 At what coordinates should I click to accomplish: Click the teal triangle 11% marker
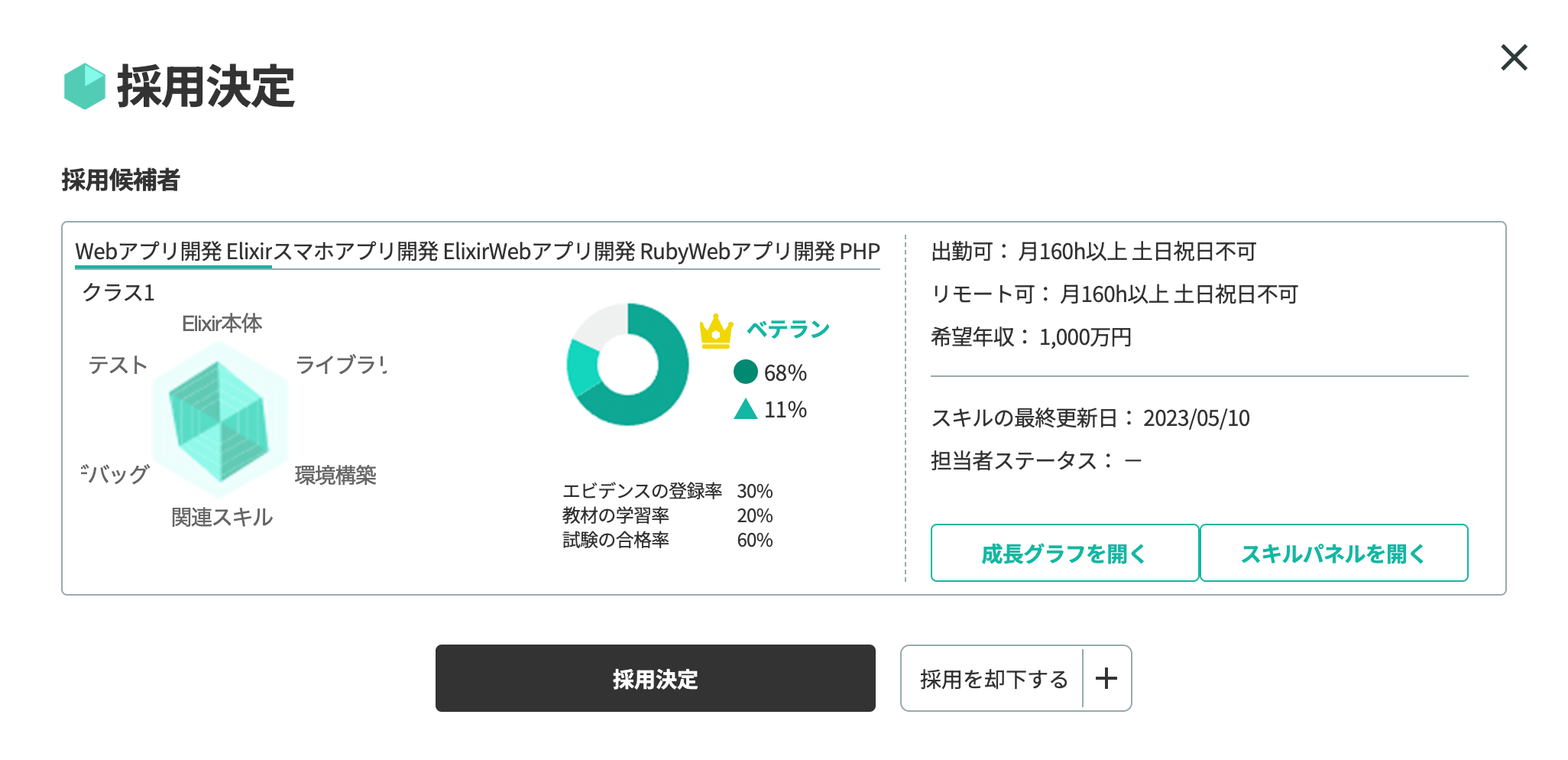745,410
